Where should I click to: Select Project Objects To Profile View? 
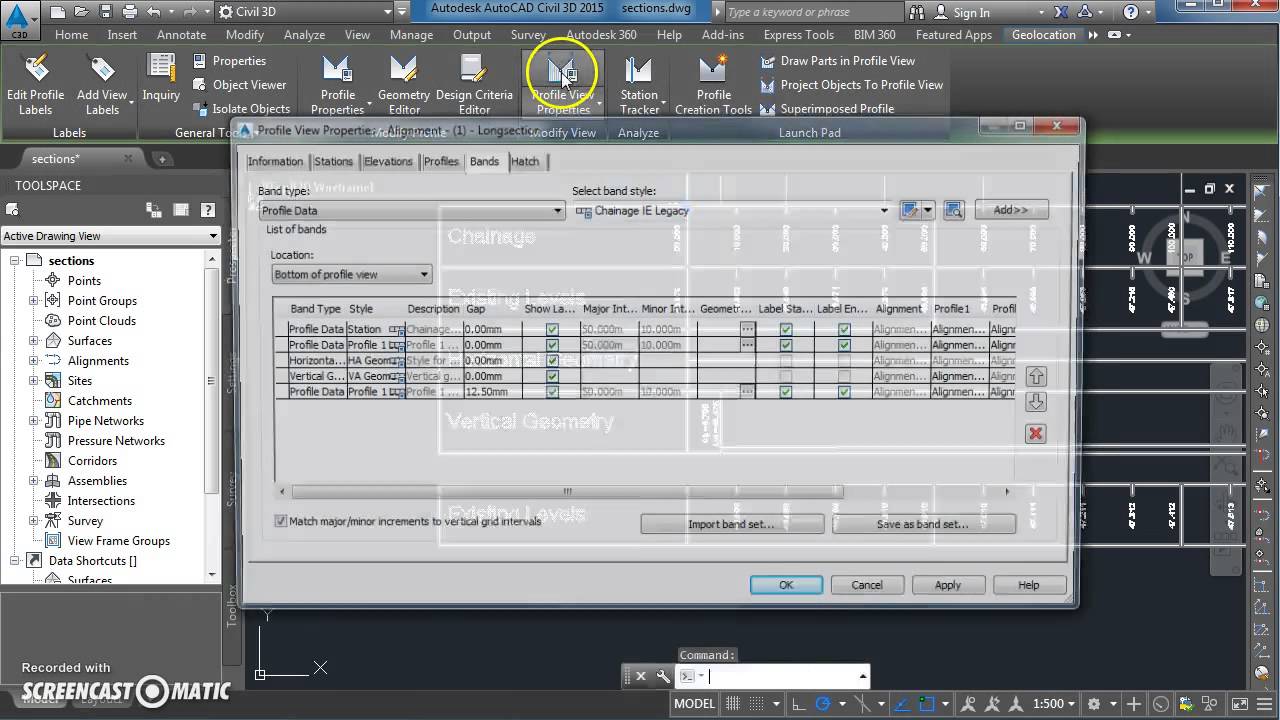[x=852, y=85]
